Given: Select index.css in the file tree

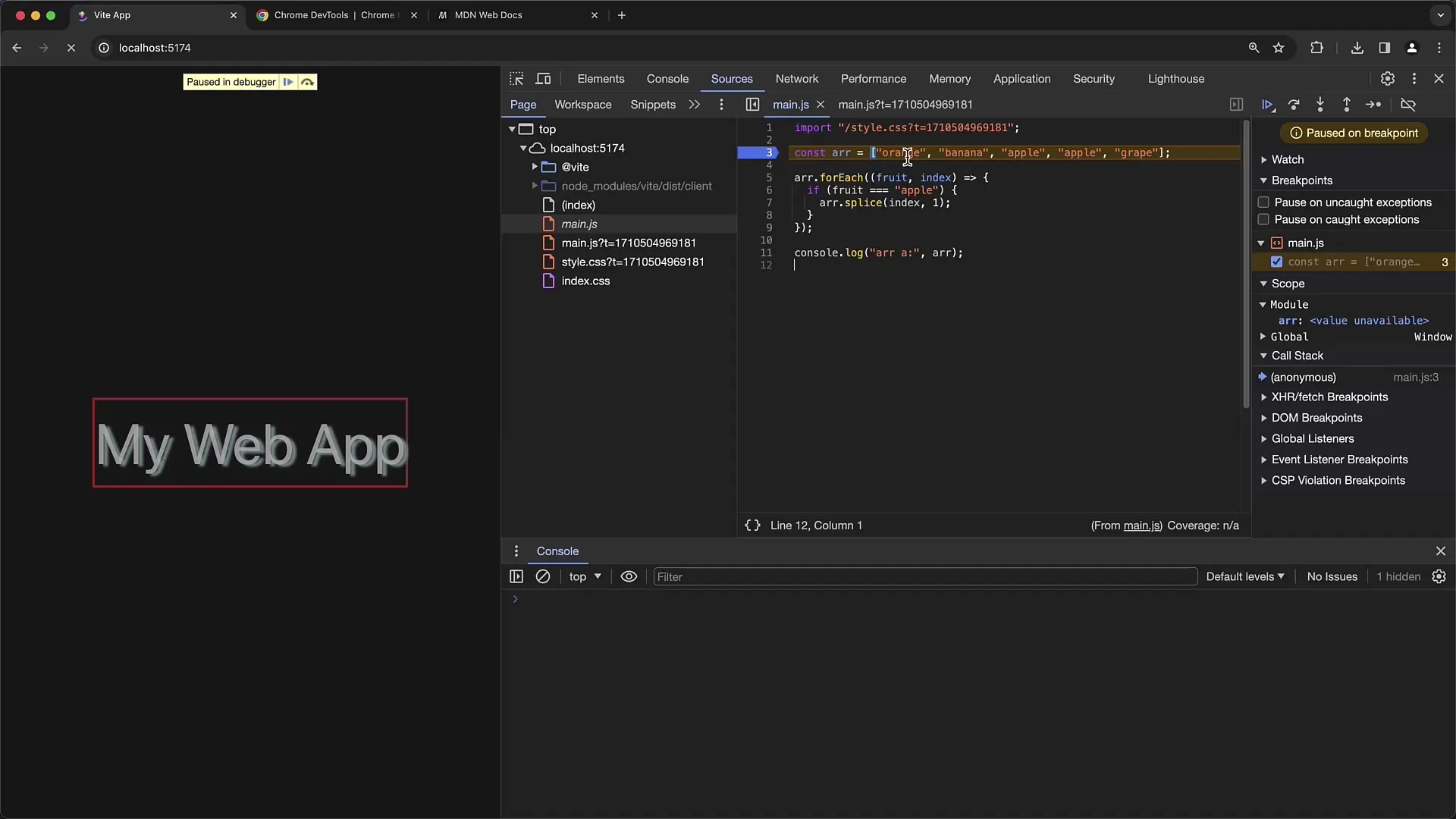Looking at the screenshot, I should click(585, 281).
